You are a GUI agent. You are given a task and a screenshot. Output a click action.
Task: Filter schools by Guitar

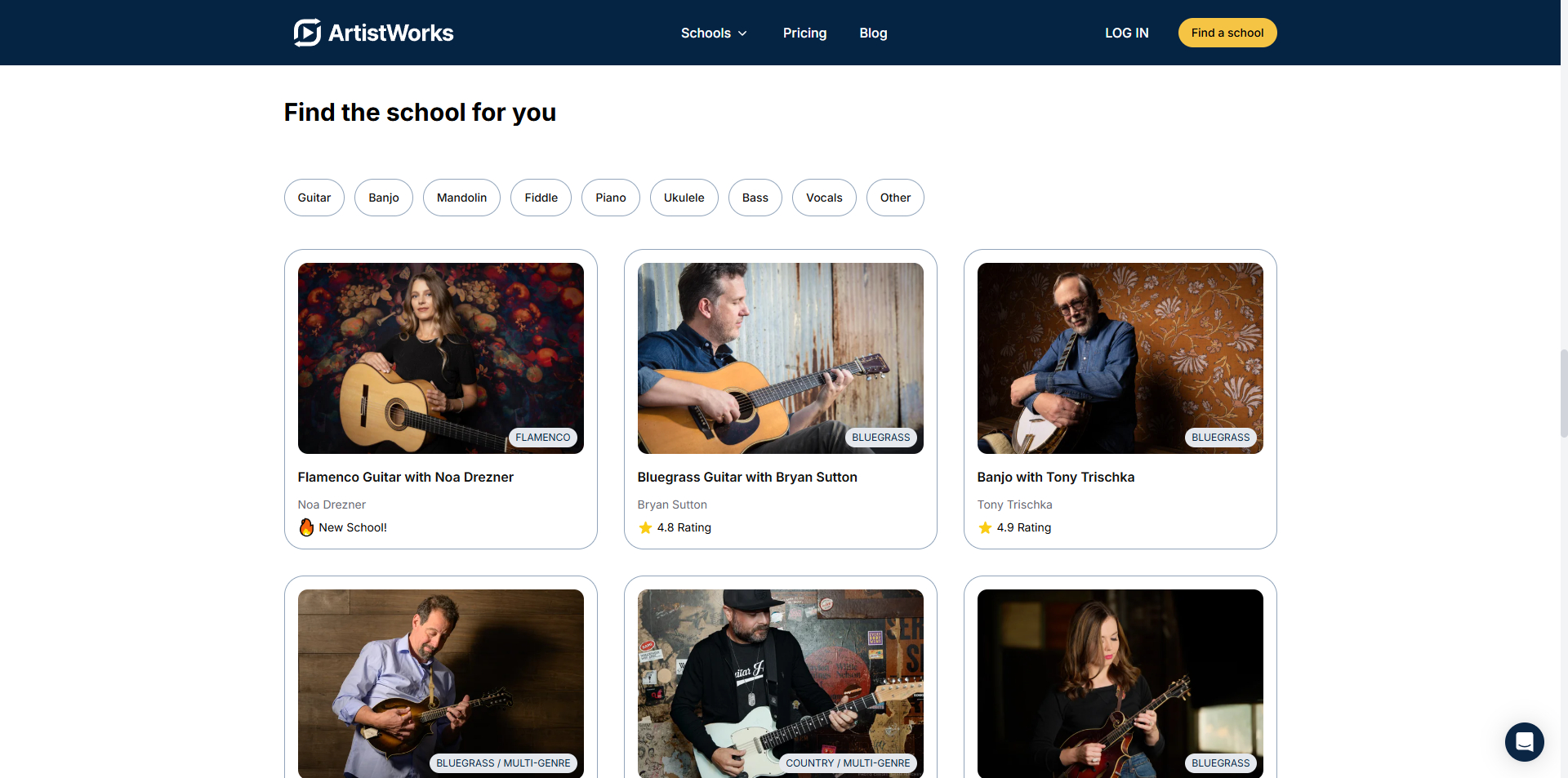click(x=314, y=198)
